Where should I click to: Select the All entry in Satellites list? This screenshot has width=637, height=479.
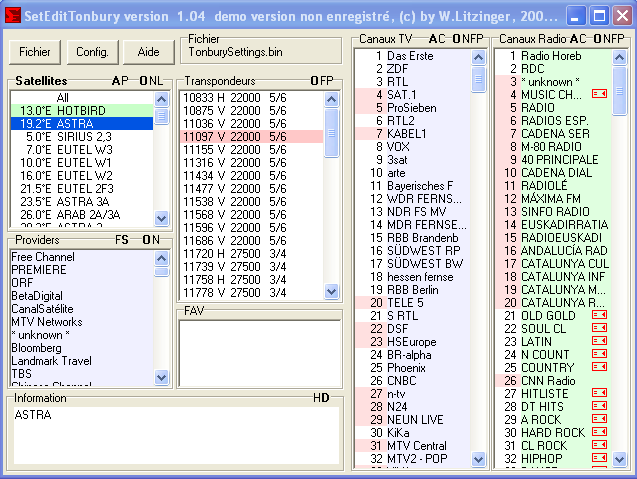(82, 98)
